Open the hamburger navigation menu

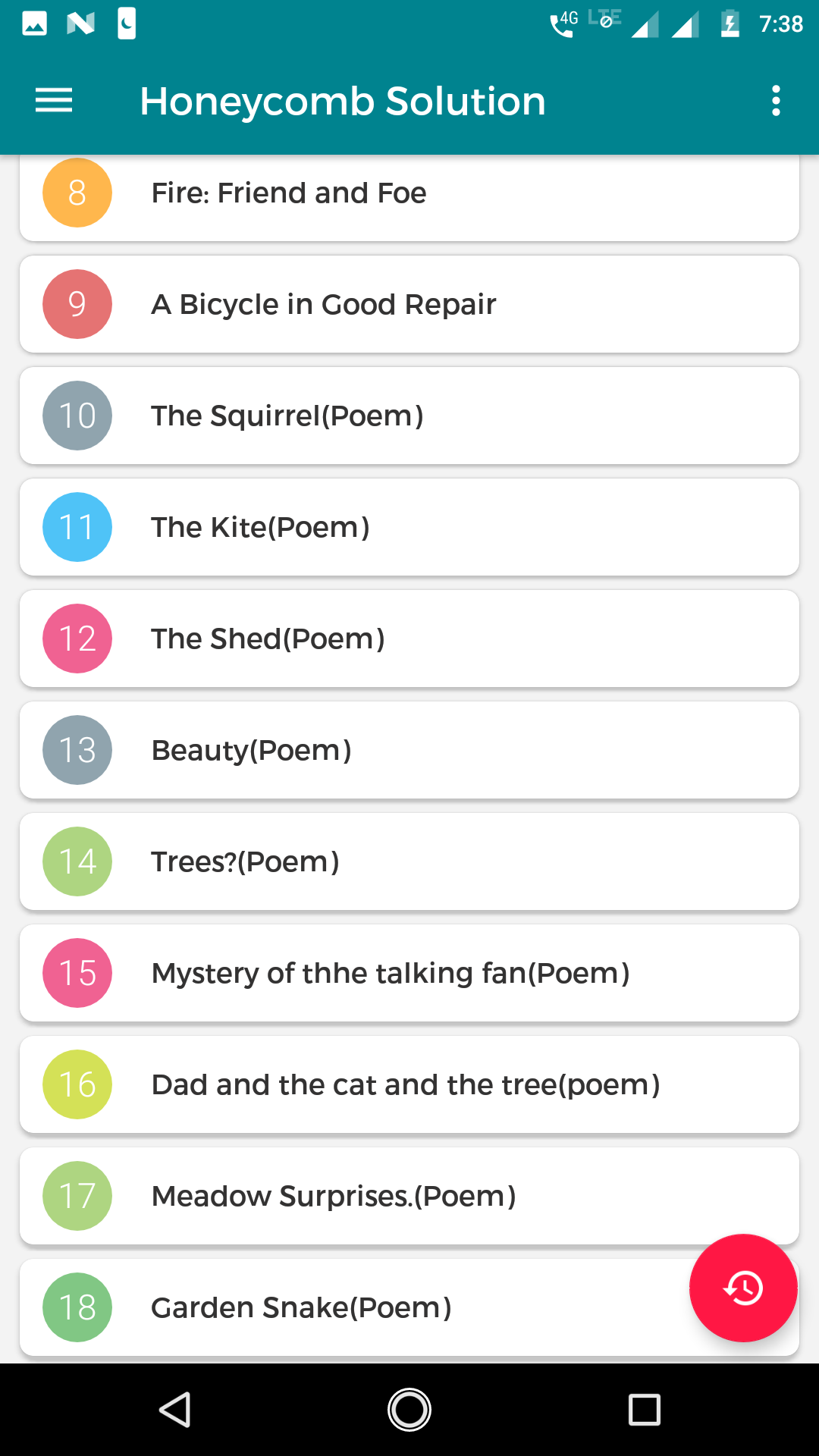[x=54, y=101]
